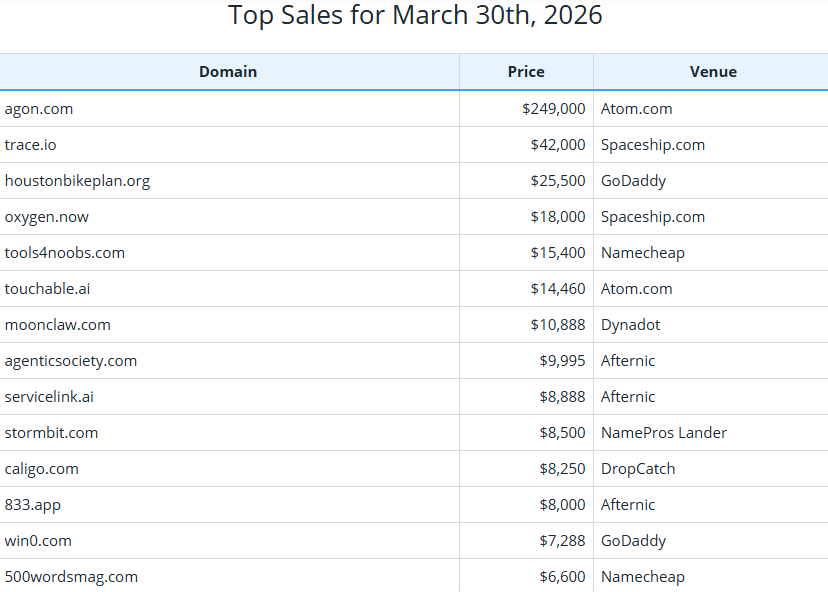The image size is (828, 592).
Task: Click the $25,500 price value
Action: click(x=558, y=181)
